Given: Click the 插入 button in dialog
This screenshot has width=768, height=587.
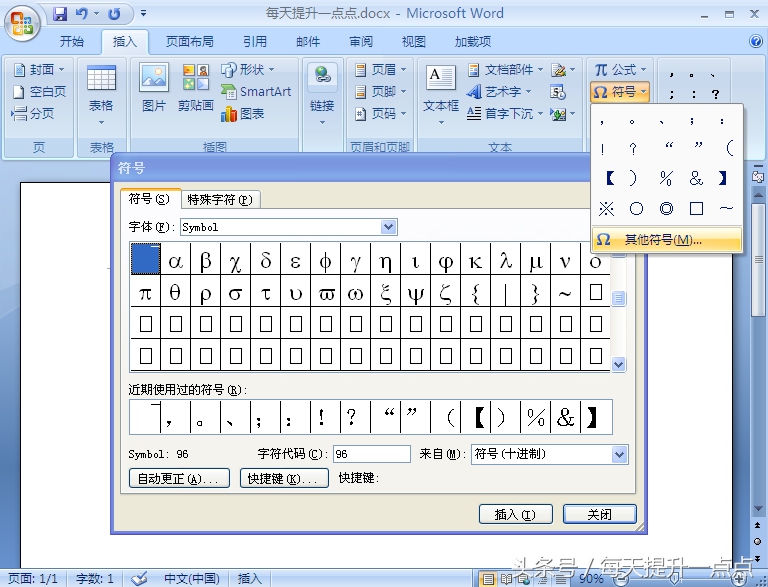Looking at the screenshot, I should (516, 514).
